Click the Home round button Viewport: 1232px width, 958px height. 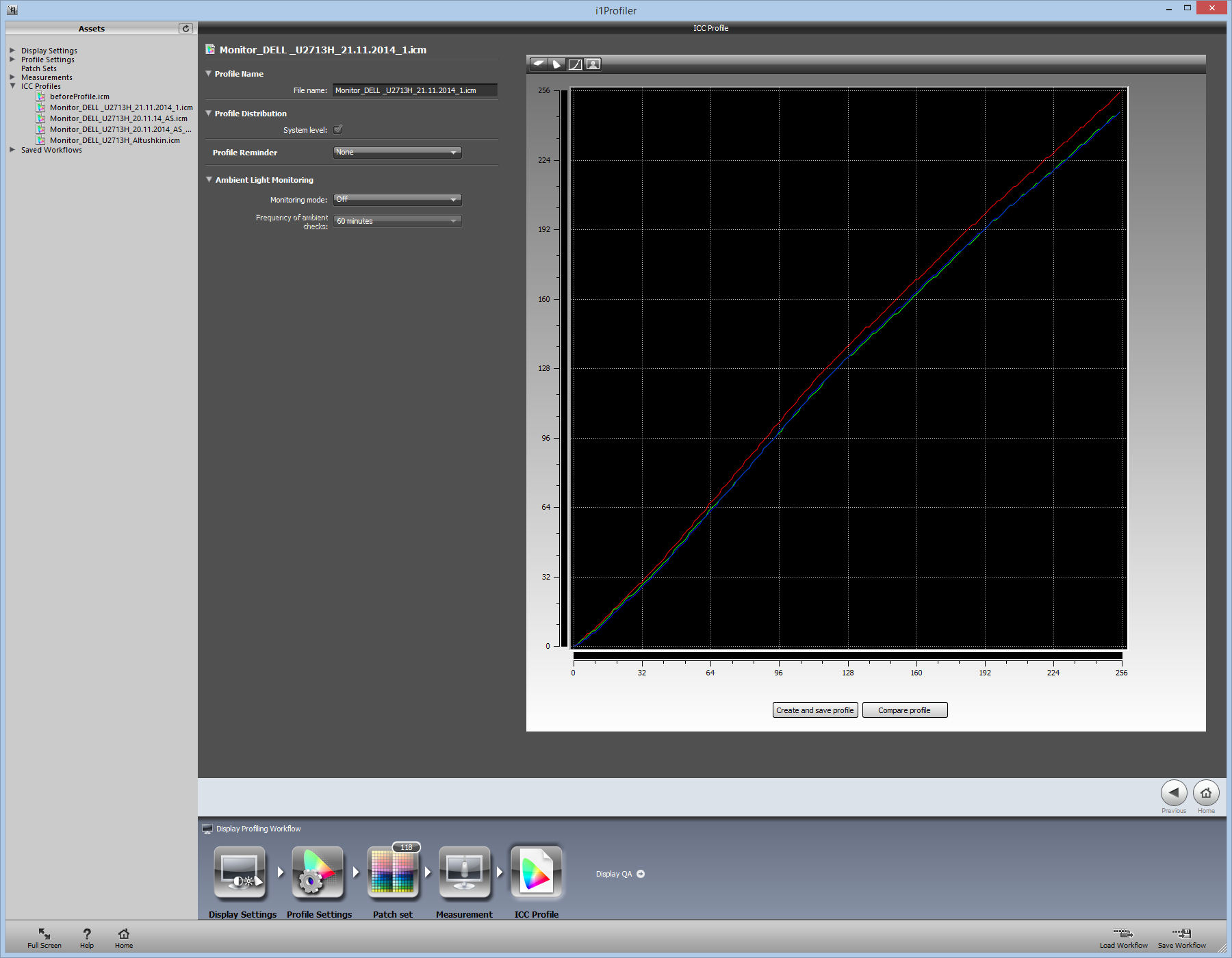click(1206, 793)
